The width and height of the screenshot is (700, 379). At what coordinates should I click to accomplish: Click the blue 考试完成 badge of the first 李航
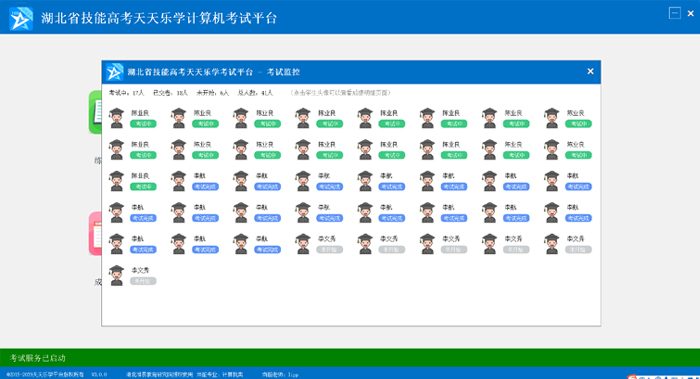pyautogui.click(x=205, y=187)
